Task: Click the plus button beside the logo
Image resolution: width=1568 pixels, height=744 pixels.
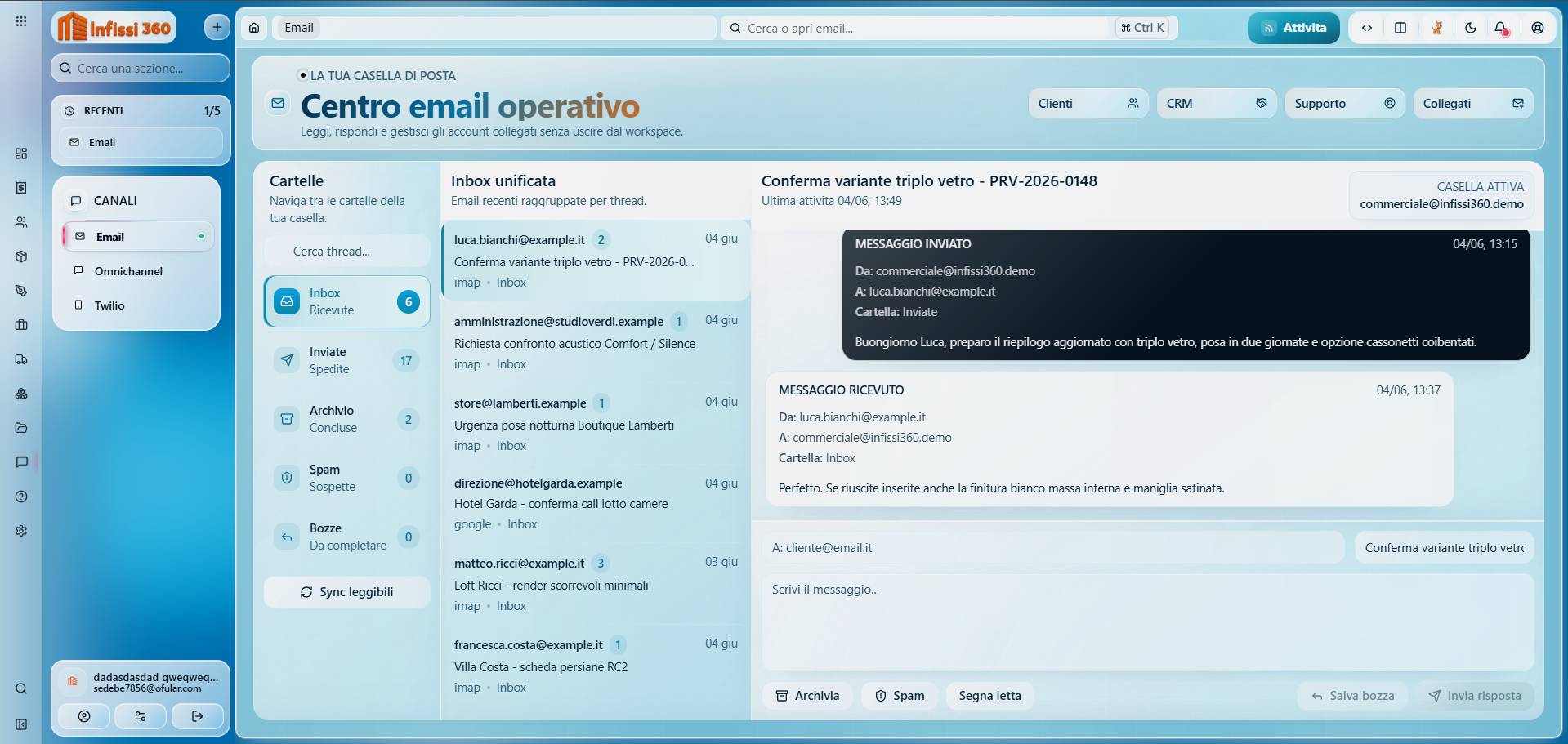Action: pos(217,27)
